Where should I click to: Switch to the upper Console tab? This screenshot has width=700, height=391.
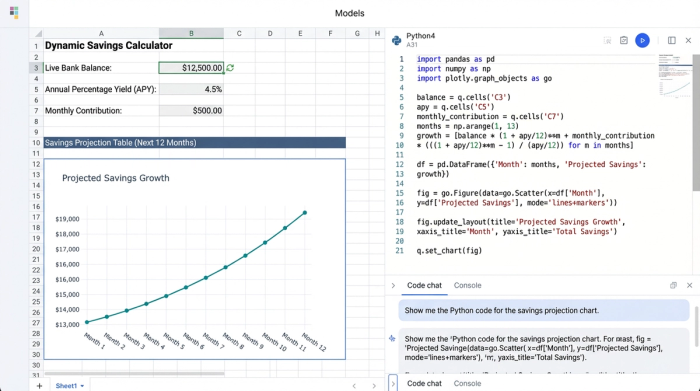pyautogui.click(x=467, y=285)
